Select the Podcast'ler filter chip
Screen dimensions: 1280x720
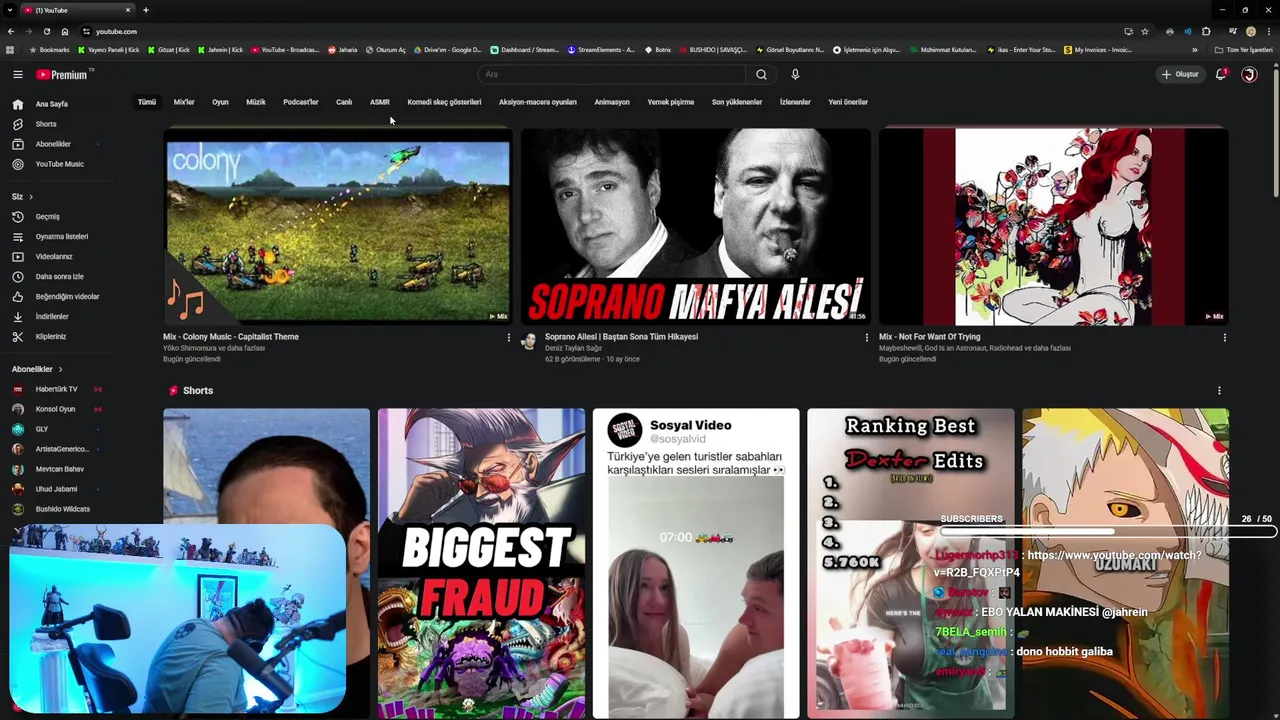click(x=301, y=102)
